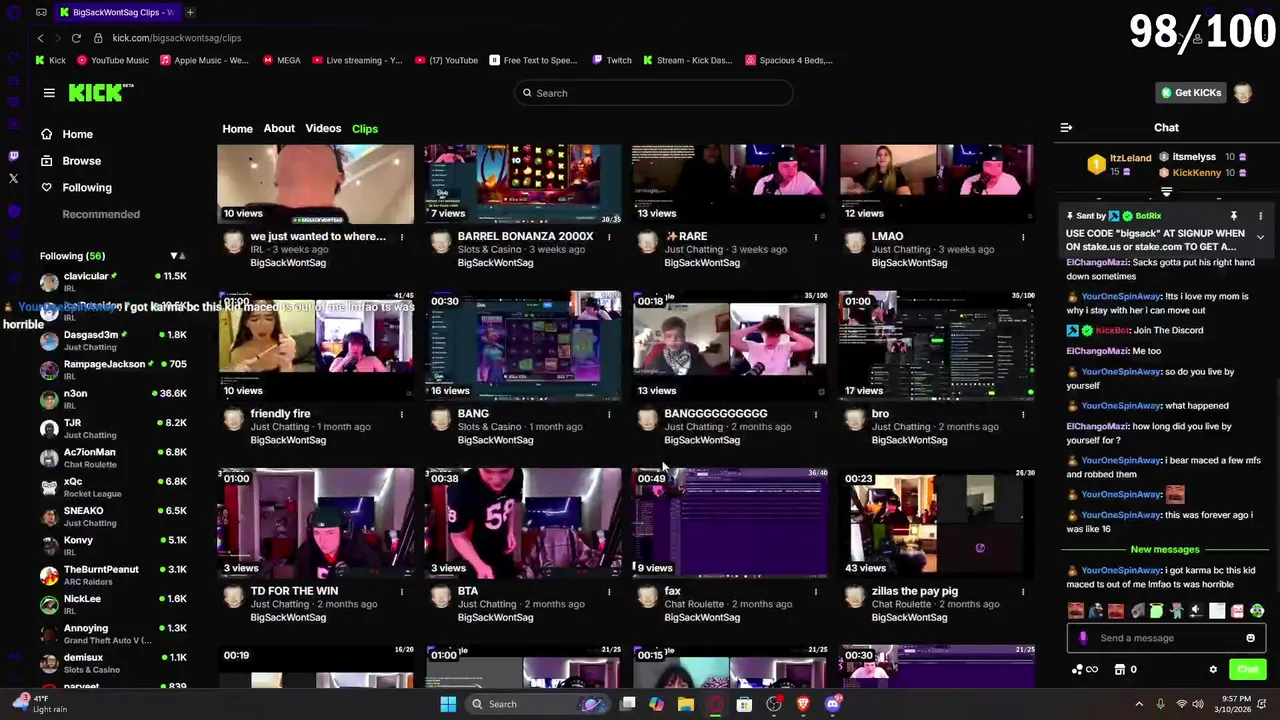1280x720 pixels.
Task: Open Browse in the left sidebar
Action: 81,161
